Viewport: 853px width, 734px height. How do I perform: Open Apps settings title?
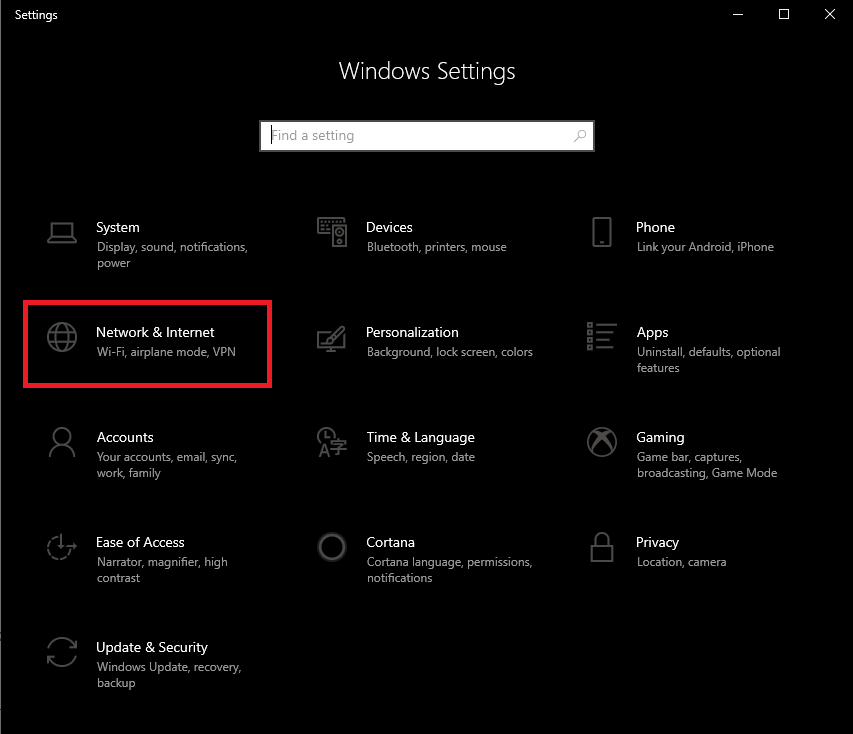pos(652,332)
